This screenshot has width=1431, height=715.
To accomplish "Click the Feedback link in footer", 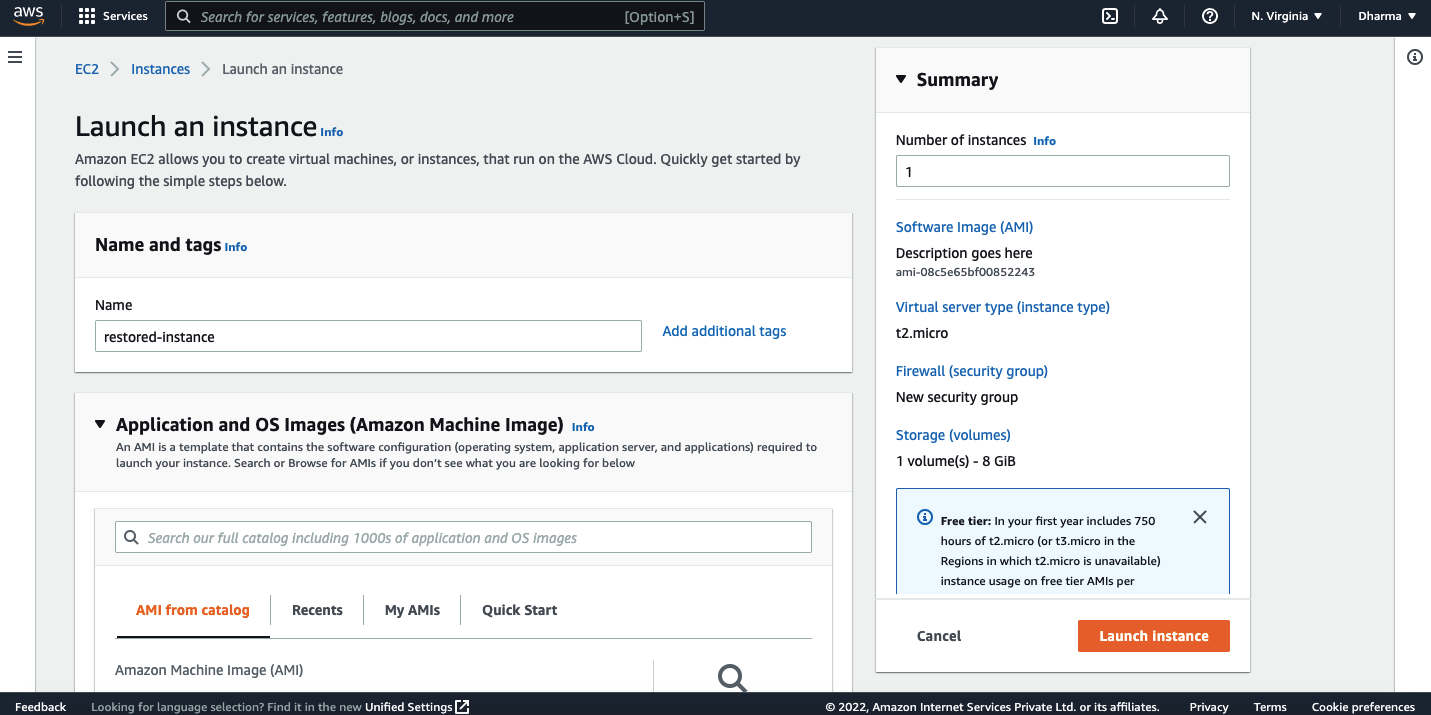I will tap(41, 707).
